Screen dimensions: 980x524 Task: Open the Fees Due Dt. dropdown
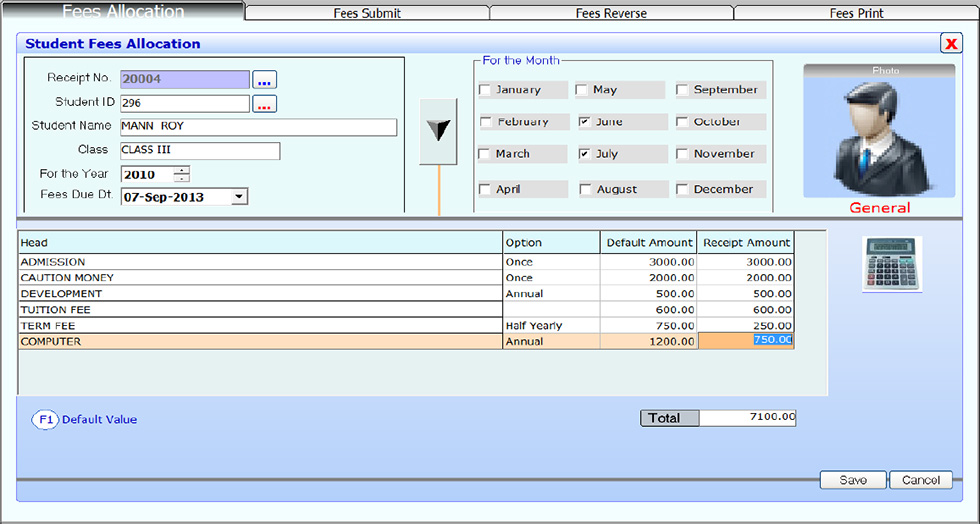(239, 197)
